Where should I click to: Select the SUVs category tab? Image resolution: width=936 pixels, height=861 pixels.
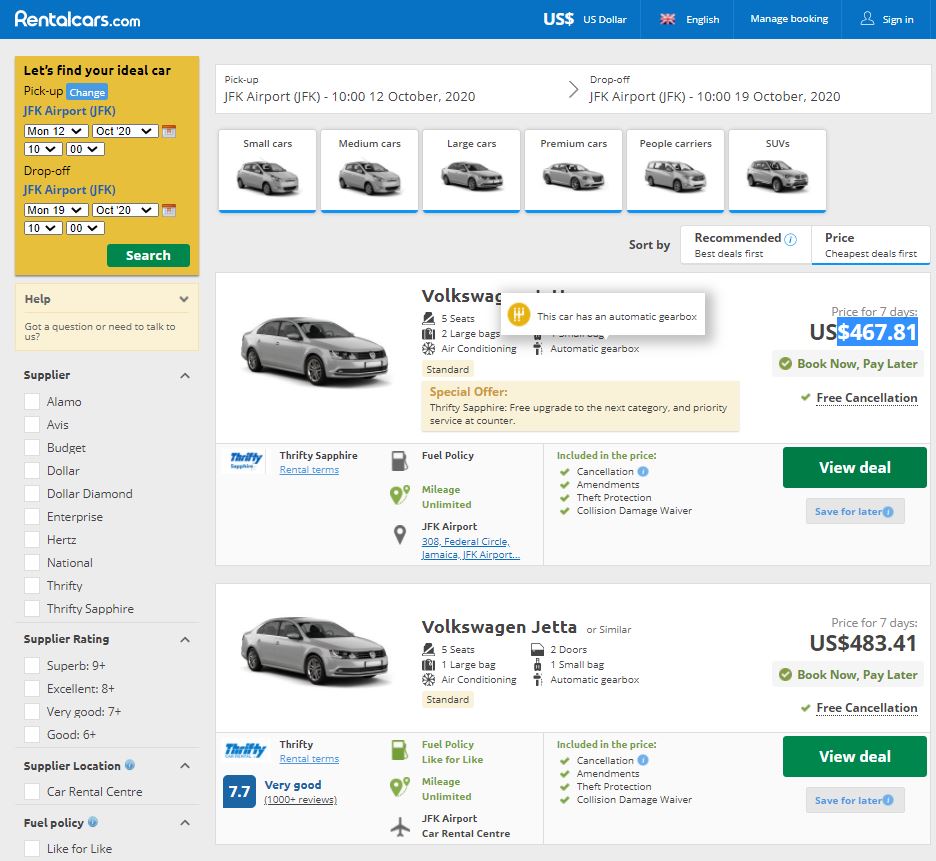[777, 171]
